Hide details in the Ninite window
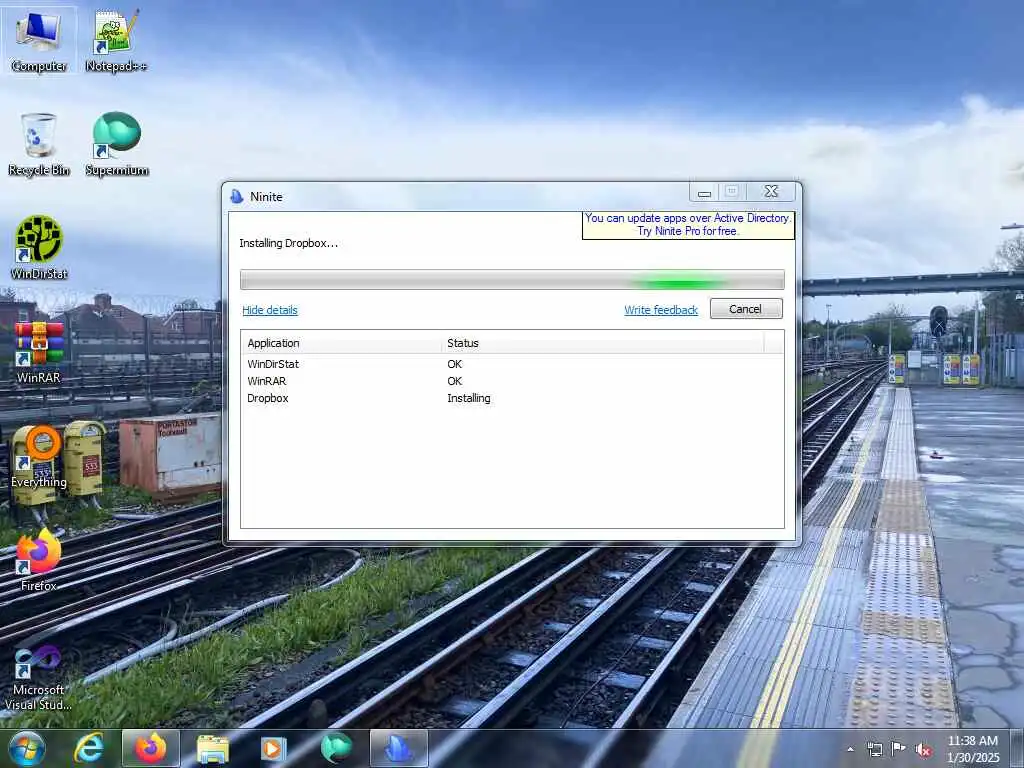This screenshot has width=1024, height=768. pos(270,310)
